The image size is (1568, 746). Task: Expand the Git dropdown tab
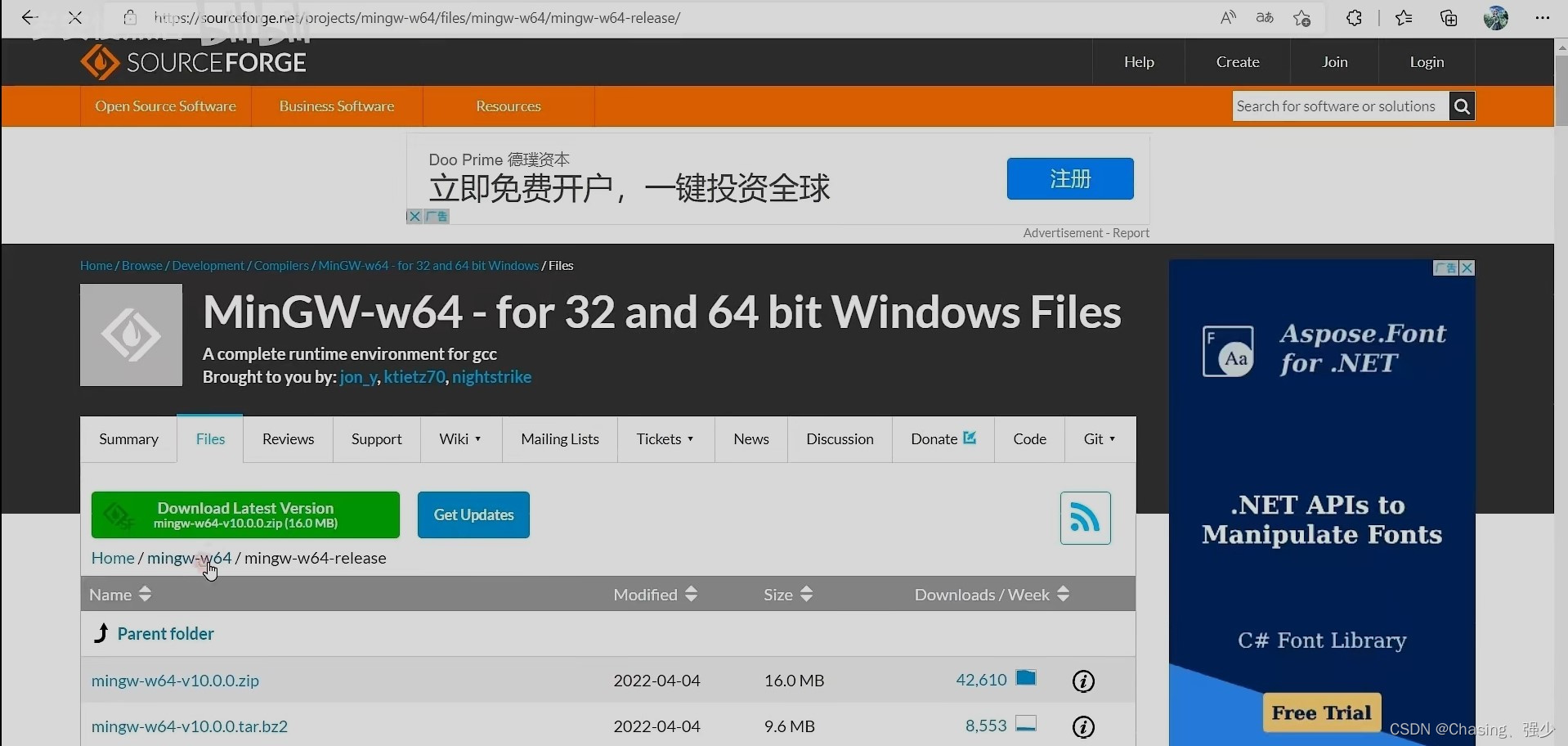[x=1100, y=439]
